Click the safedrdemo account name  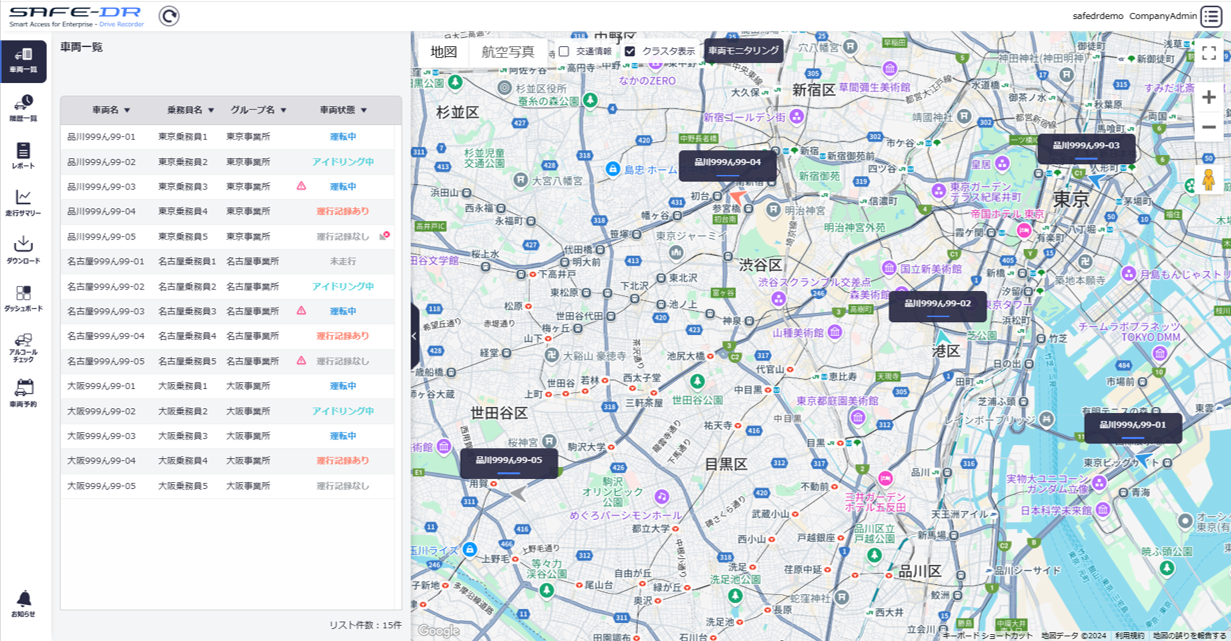pyautogui.click(x=1099, y=16)
